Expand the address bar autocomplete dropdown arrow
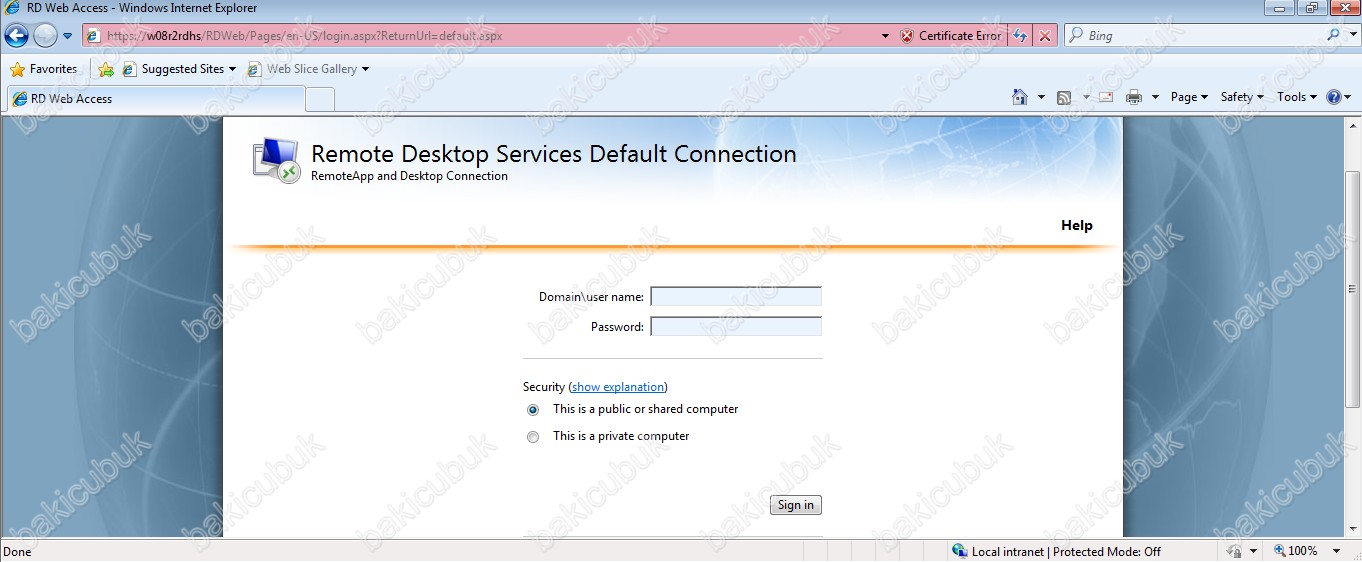Viewport: 1362px width, 562px height. point(885,36)
